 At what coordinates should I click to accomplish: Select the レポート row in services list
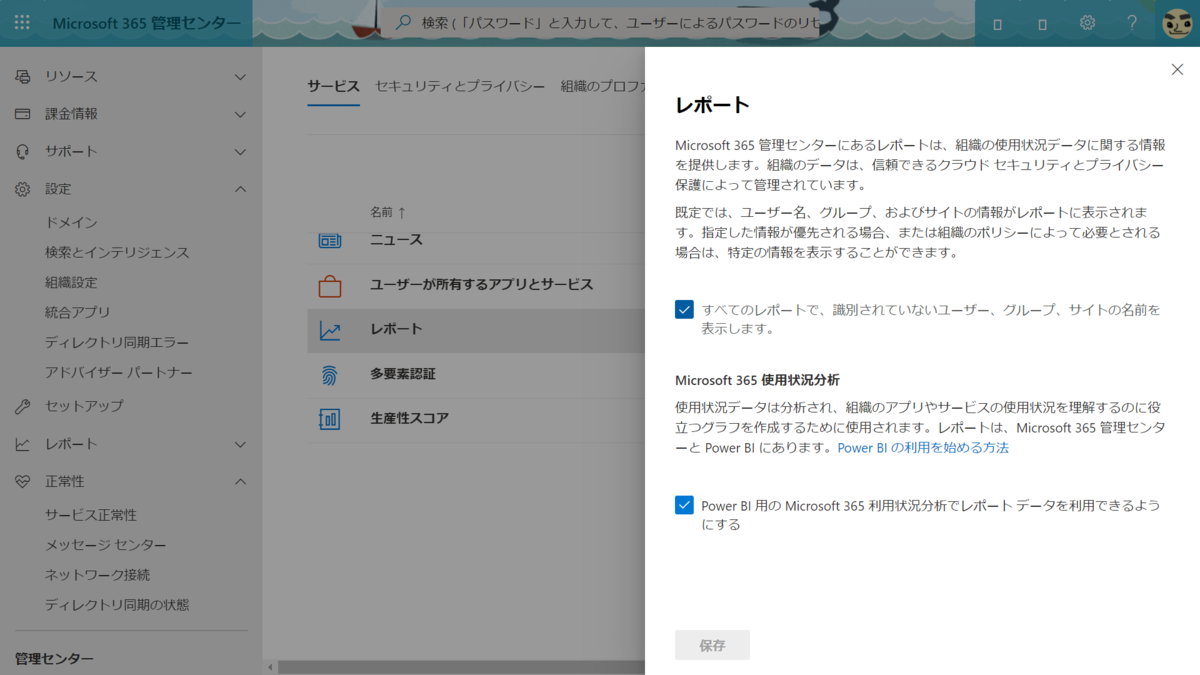click(476, 329)
